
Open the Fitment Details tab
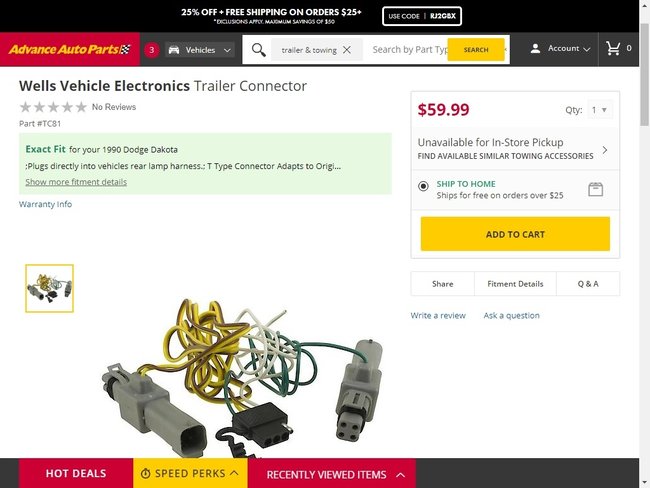click(x=515, y=284)
